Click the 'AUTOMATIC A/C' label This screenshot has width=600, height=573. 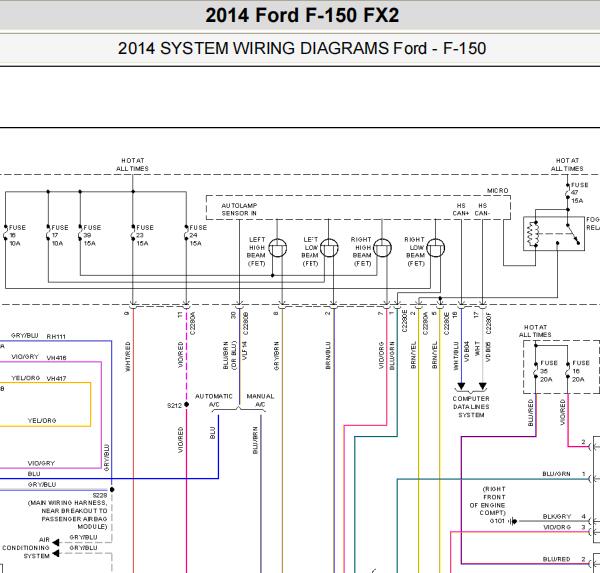[214, 400]
